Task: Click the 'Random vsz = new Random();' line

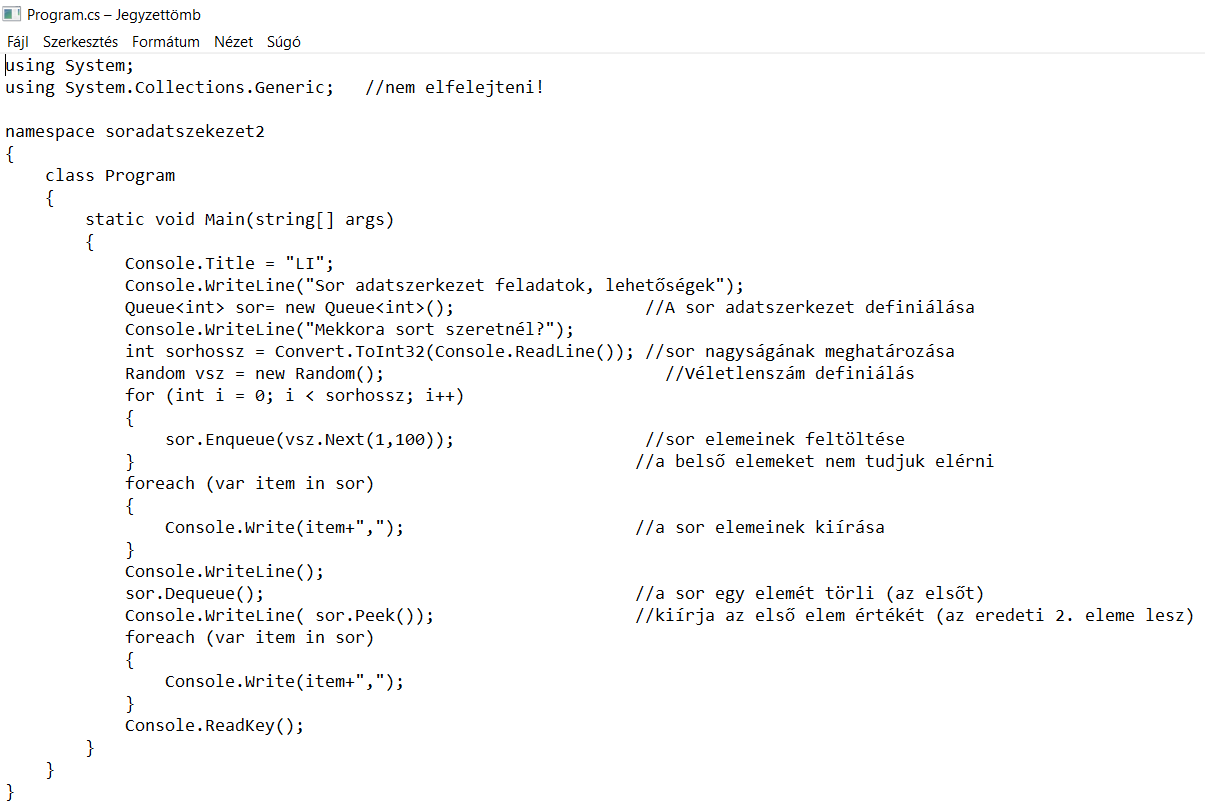Action: click(x=254, y=374)
